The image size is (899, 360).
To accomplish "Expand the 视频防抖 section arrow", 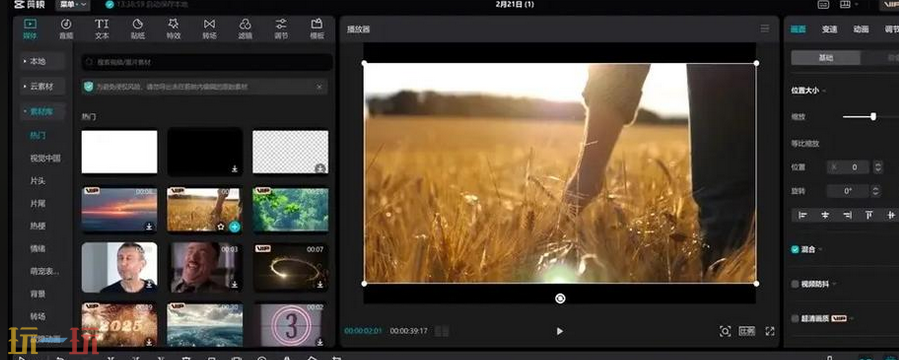I will pyautogui.click(x=834, y=284).
